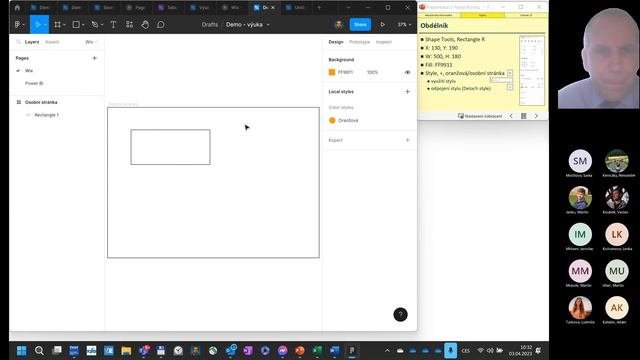The width and height of the screenshot is (640, 360).
Task: Select the Move tool
Action: pyautogui.click(x=37, y=24)
